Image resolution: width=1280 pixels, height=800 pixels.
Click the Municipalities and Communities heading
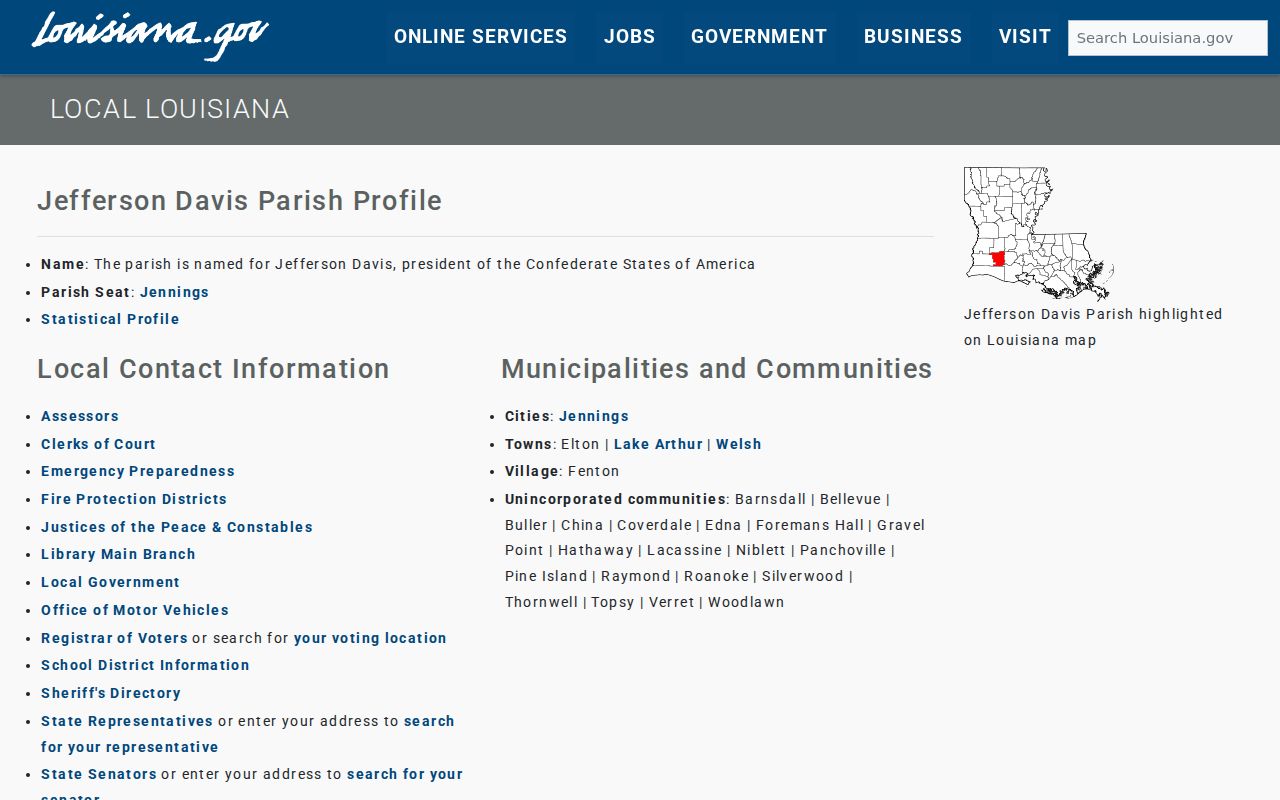tap(717, 369)
